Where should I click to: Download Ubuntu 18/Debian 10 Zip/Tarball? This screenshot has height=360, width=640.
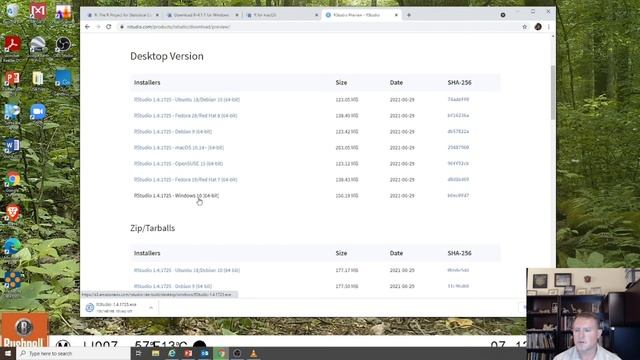click(x=187, y=270)
